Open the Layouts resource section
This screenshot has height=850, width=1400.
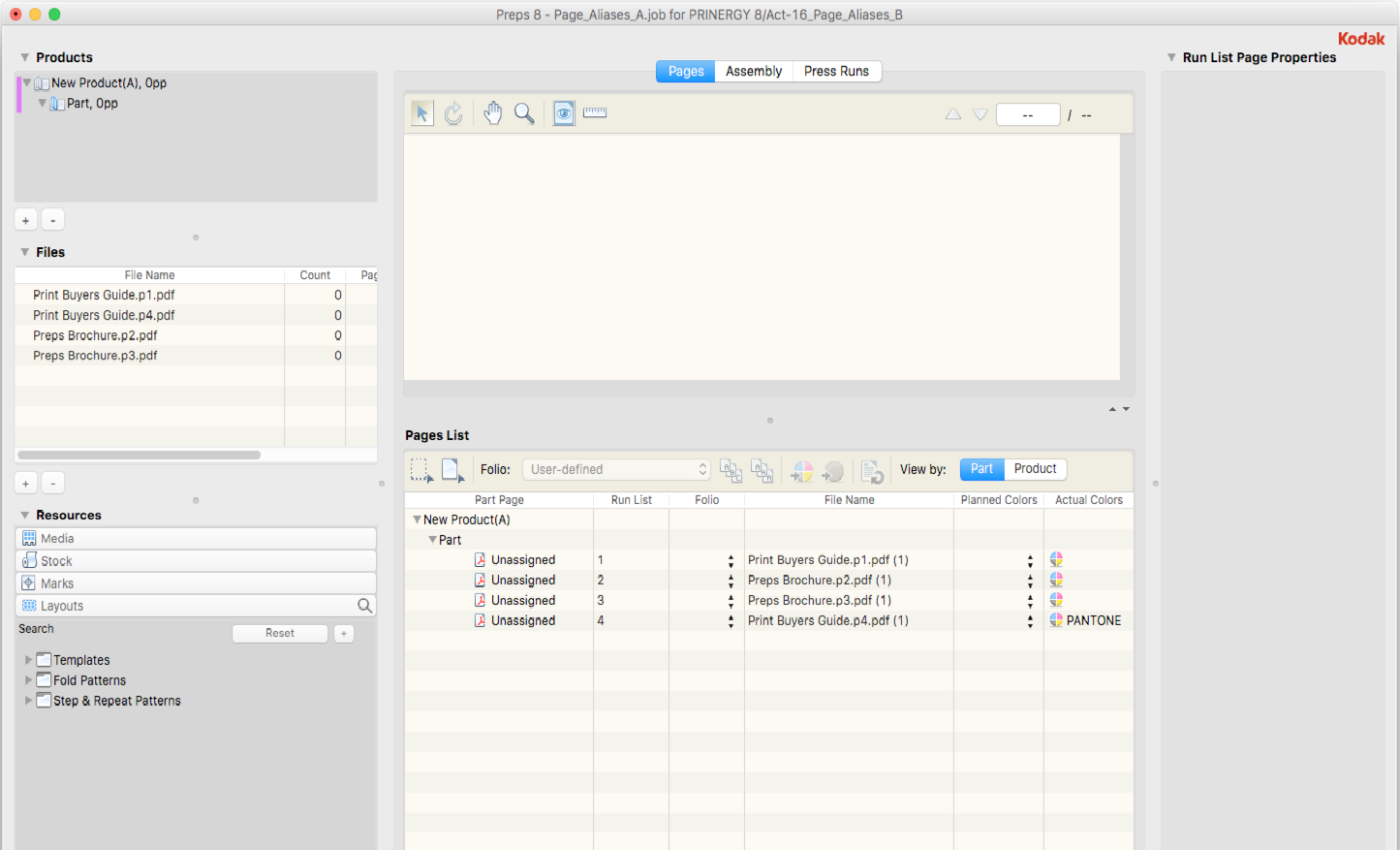click(x=196, y=606)
